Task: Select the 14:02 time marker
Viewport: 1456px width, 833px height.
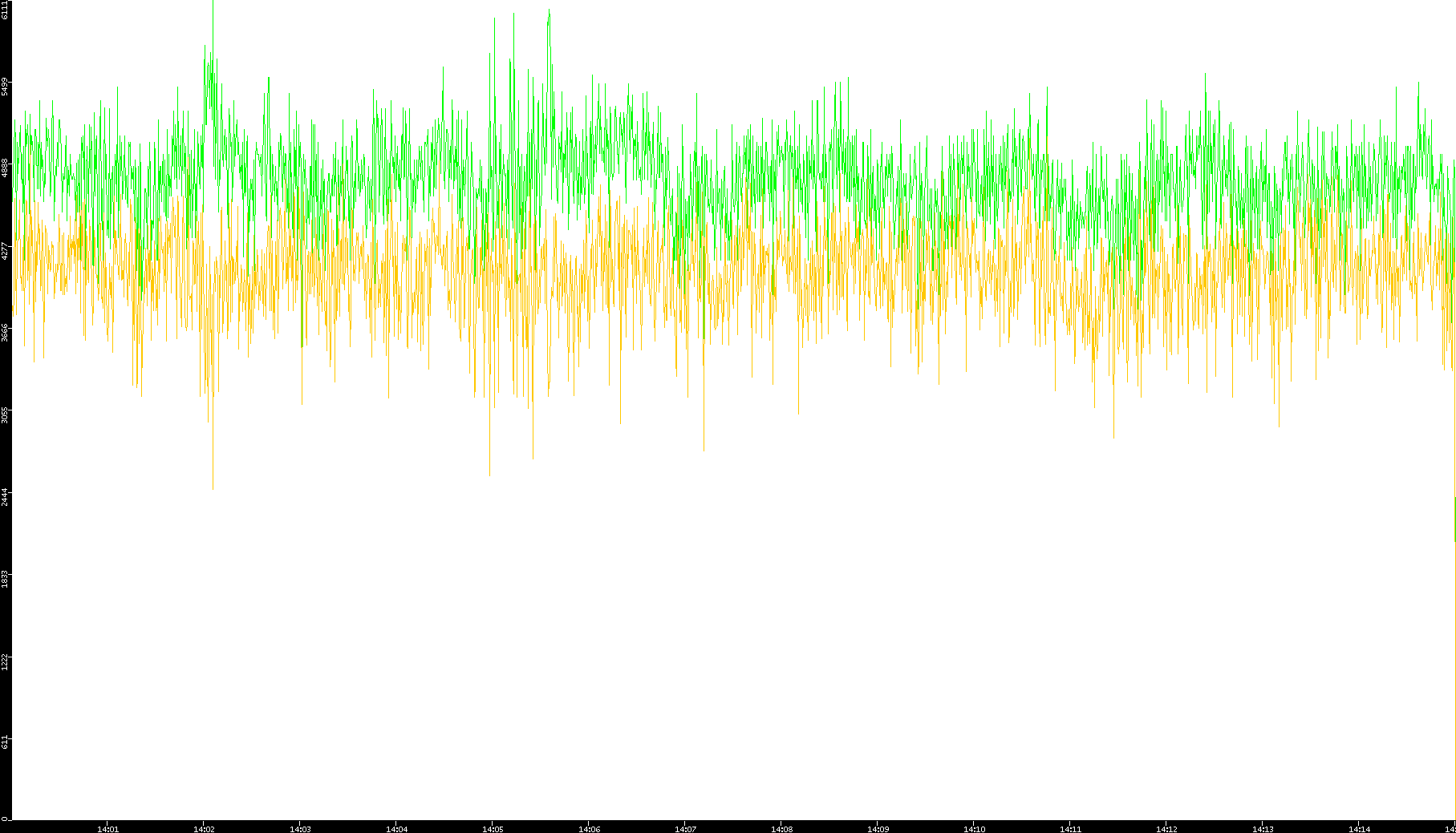Action: click(x=204, y=829)
